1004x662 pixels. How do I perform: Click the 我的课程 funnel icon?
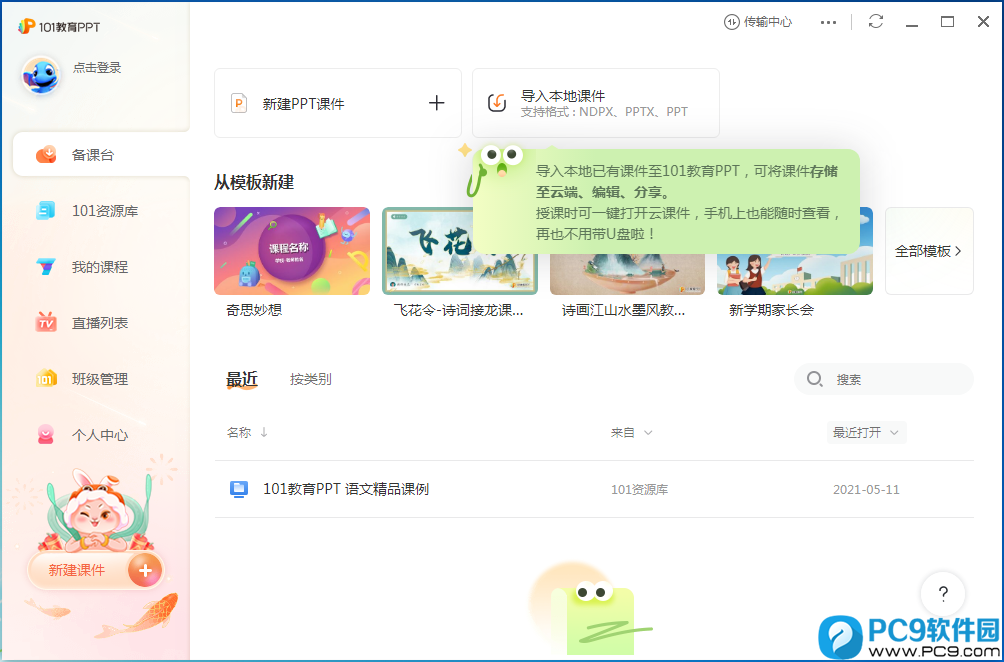[x=45, y=266]
